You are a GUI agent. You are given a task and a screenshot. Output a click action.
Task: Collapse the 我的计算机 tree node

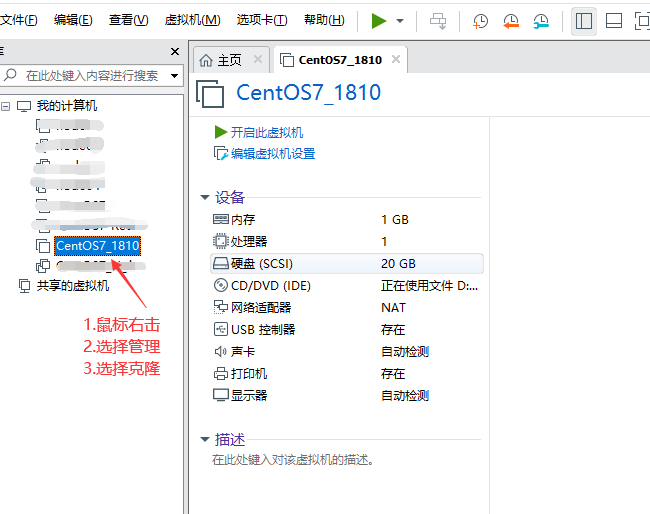coord(5,107)
